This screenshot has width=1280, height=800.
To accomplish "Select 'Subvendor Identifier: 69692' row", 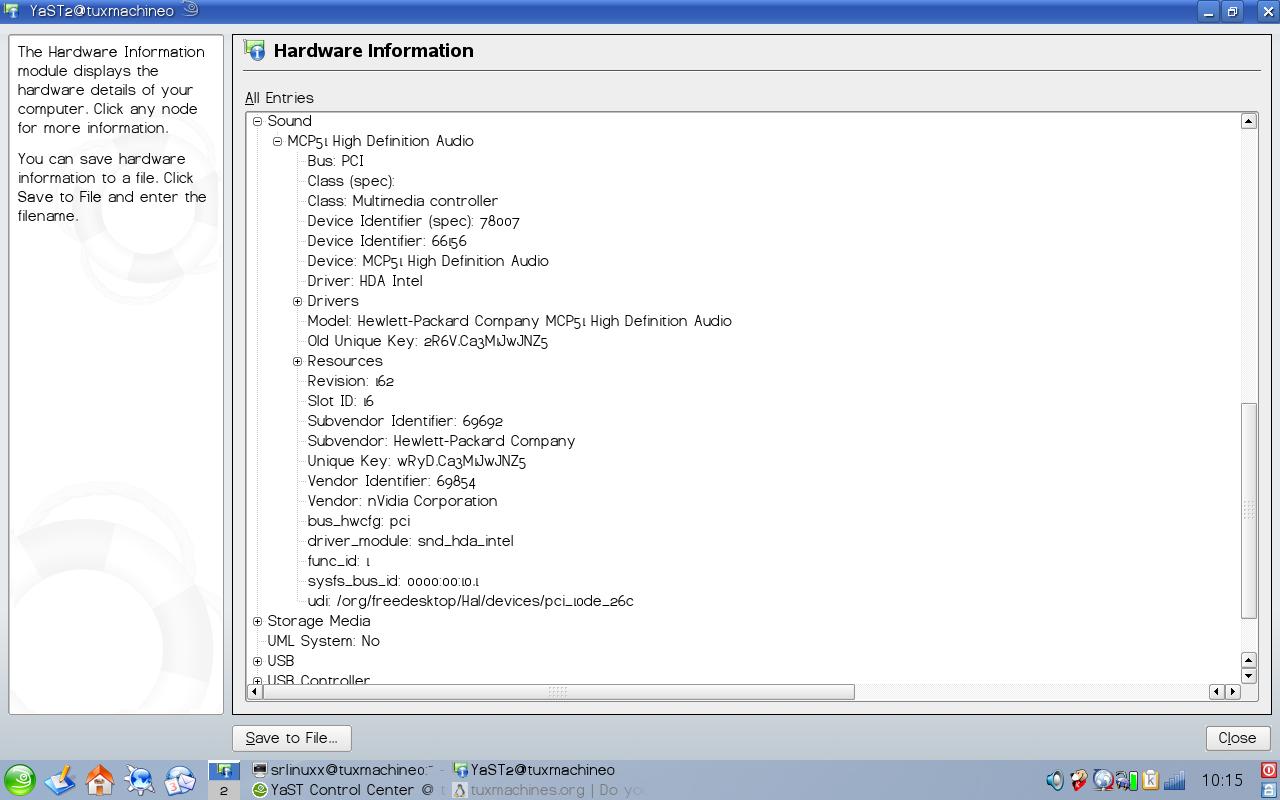I will tap(405, 421).
